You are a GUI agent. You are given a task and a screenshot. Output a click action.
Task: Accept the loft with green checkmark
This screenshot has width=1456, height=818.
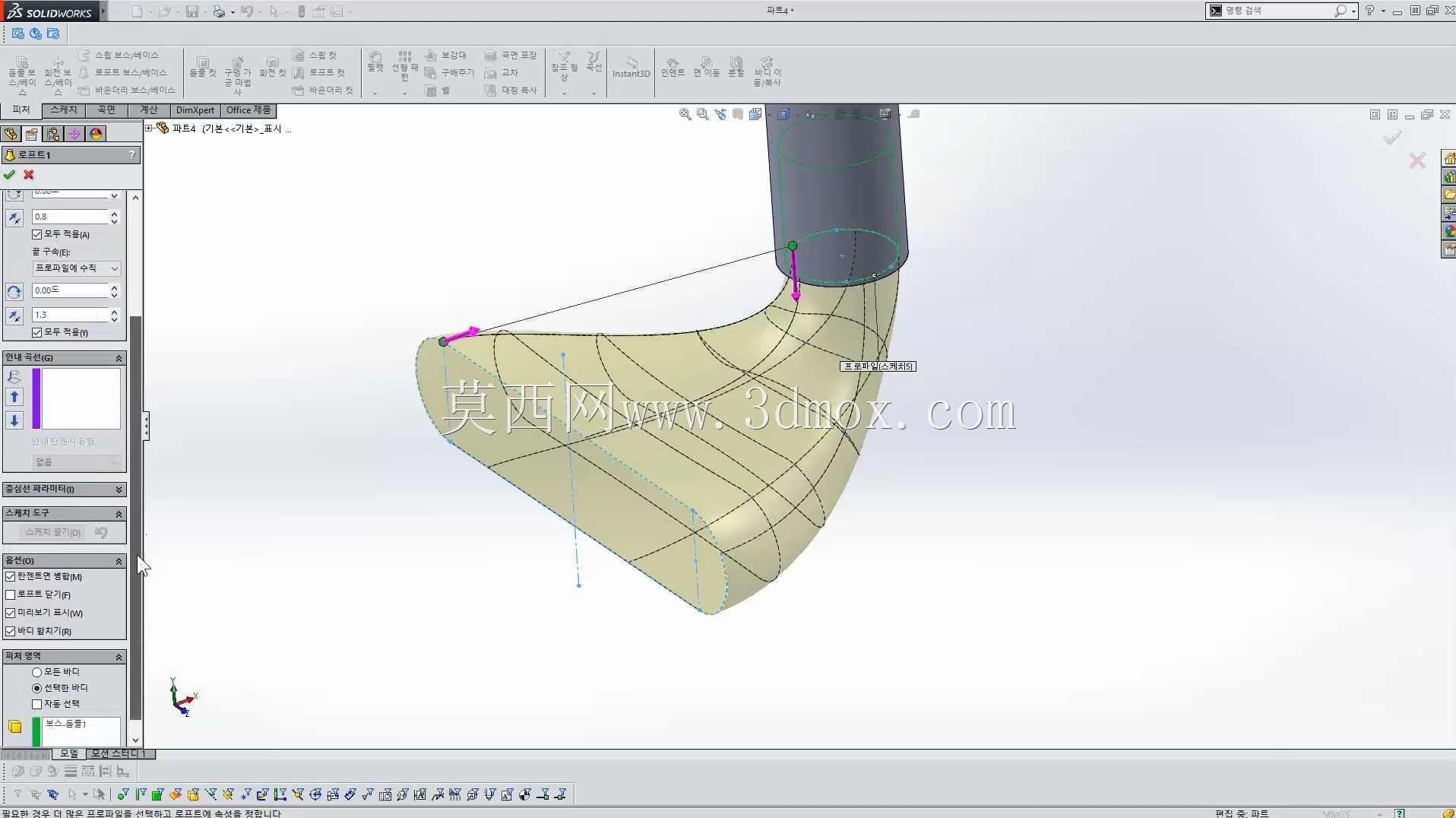point(9,175)
